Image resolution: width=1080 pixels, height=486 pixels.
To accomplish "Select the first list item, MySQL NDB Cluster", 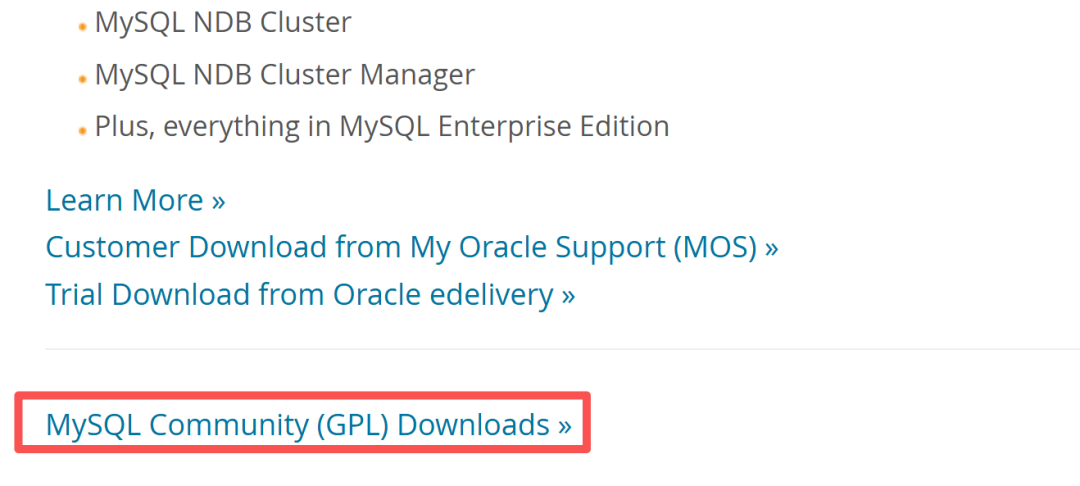I will (x=223, y=22).
